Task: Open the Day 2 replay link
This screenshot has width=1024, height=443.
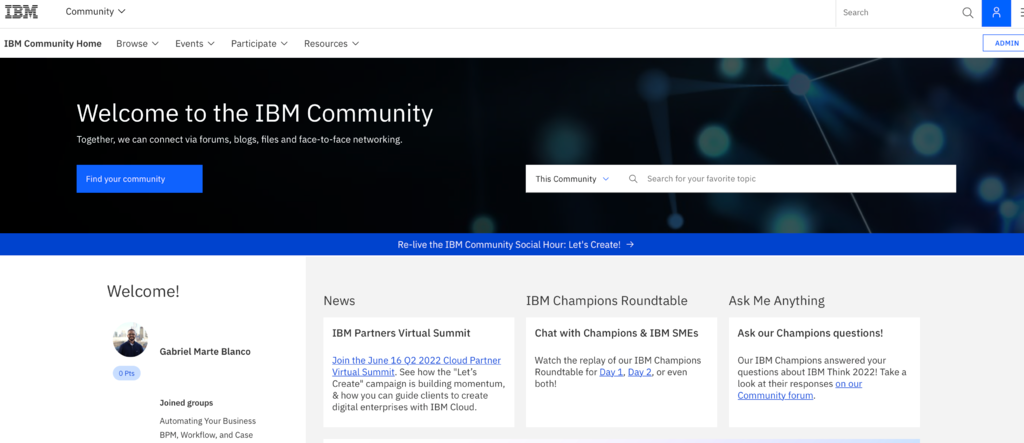Action: 639,372
